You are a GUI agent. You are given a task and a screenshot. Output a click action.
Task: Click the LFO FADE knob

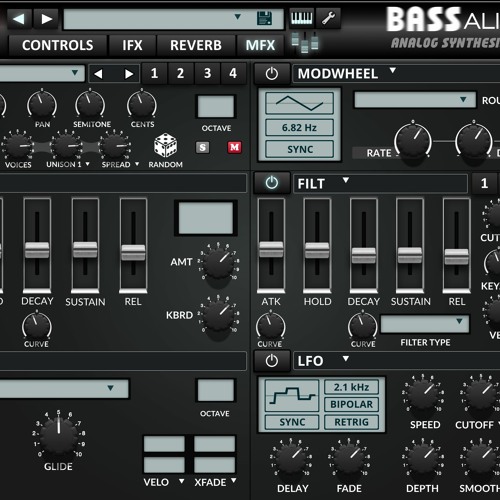pyautogui.click(x=349, y=459)
